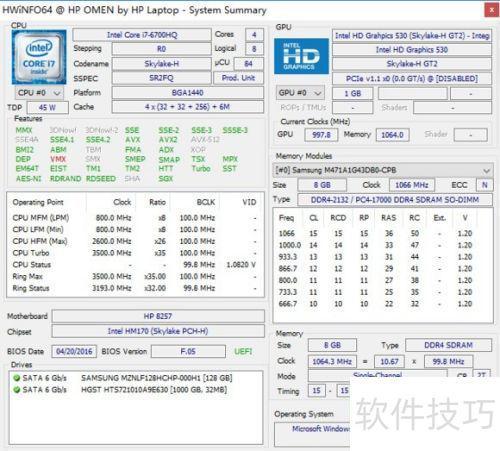Click the Intel HD Graphics logo

point(301,56)
